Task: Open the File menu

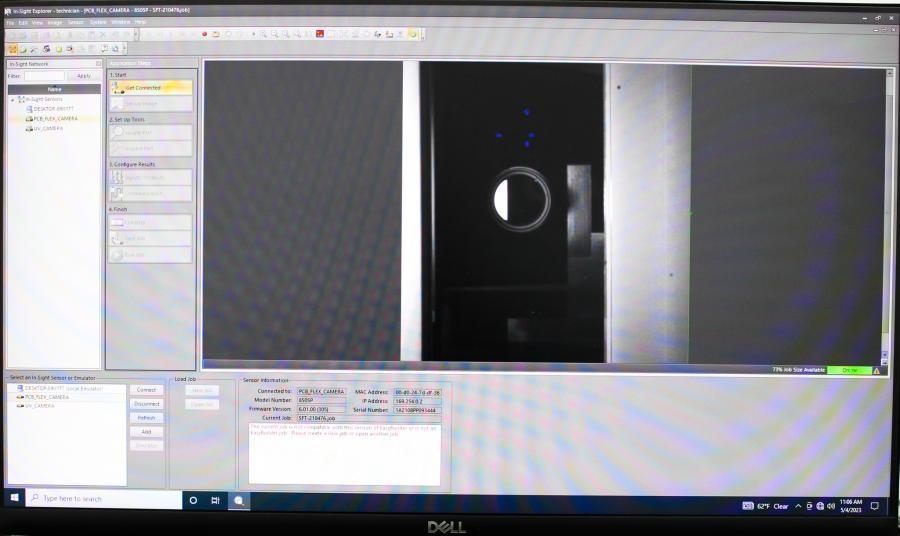Action: (x=10, y=23)
